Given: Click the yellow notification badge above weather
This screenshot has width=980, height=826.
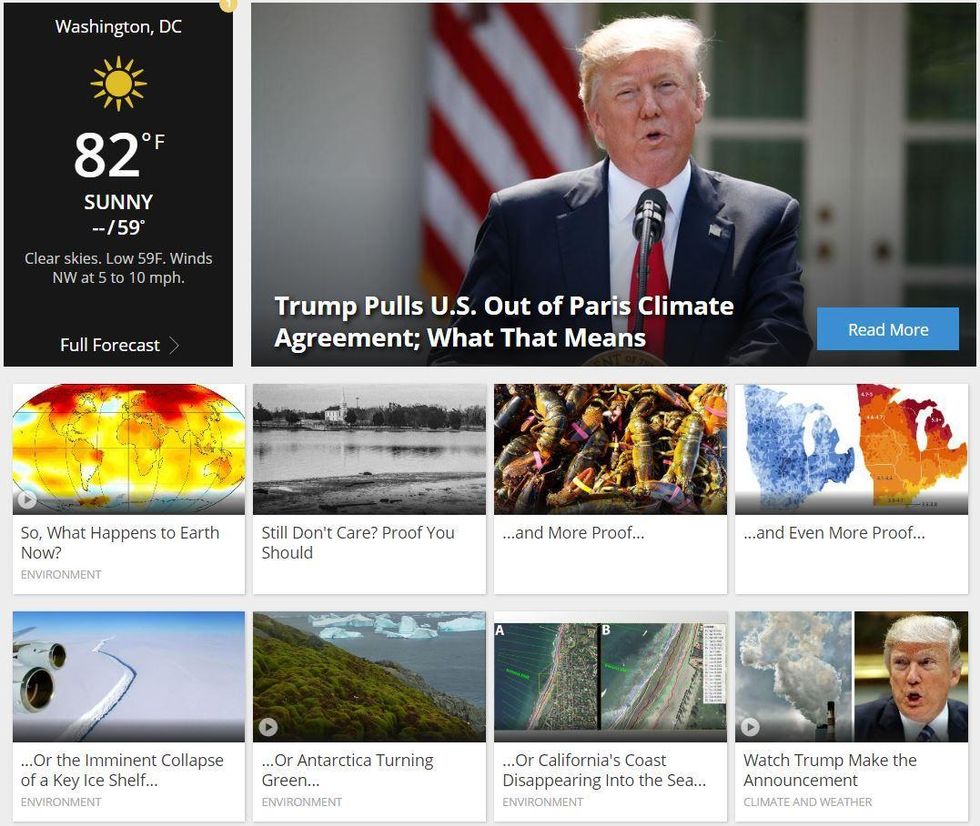Looking at the screenshot, I should tap(229, 5).
